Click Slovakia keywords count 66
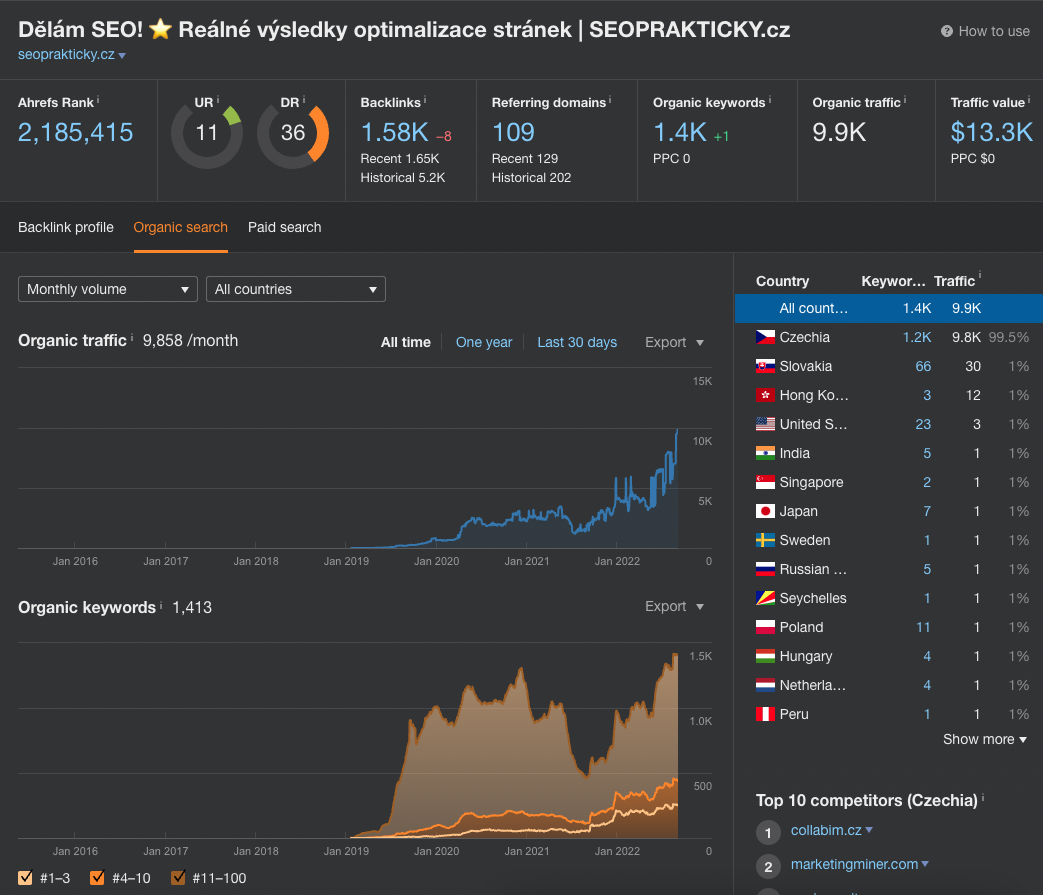This screenshot has height=895, width=1043. tap(923, 366)
